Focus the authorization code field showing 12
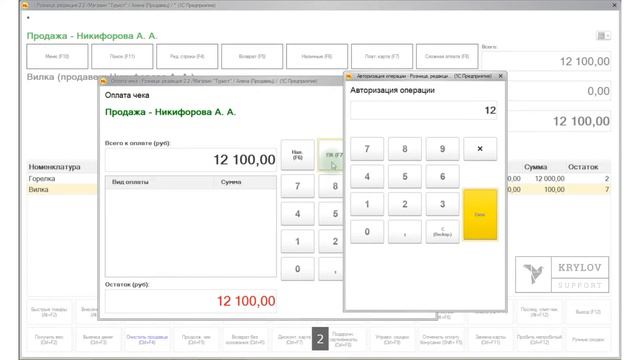 click(424, 110)
